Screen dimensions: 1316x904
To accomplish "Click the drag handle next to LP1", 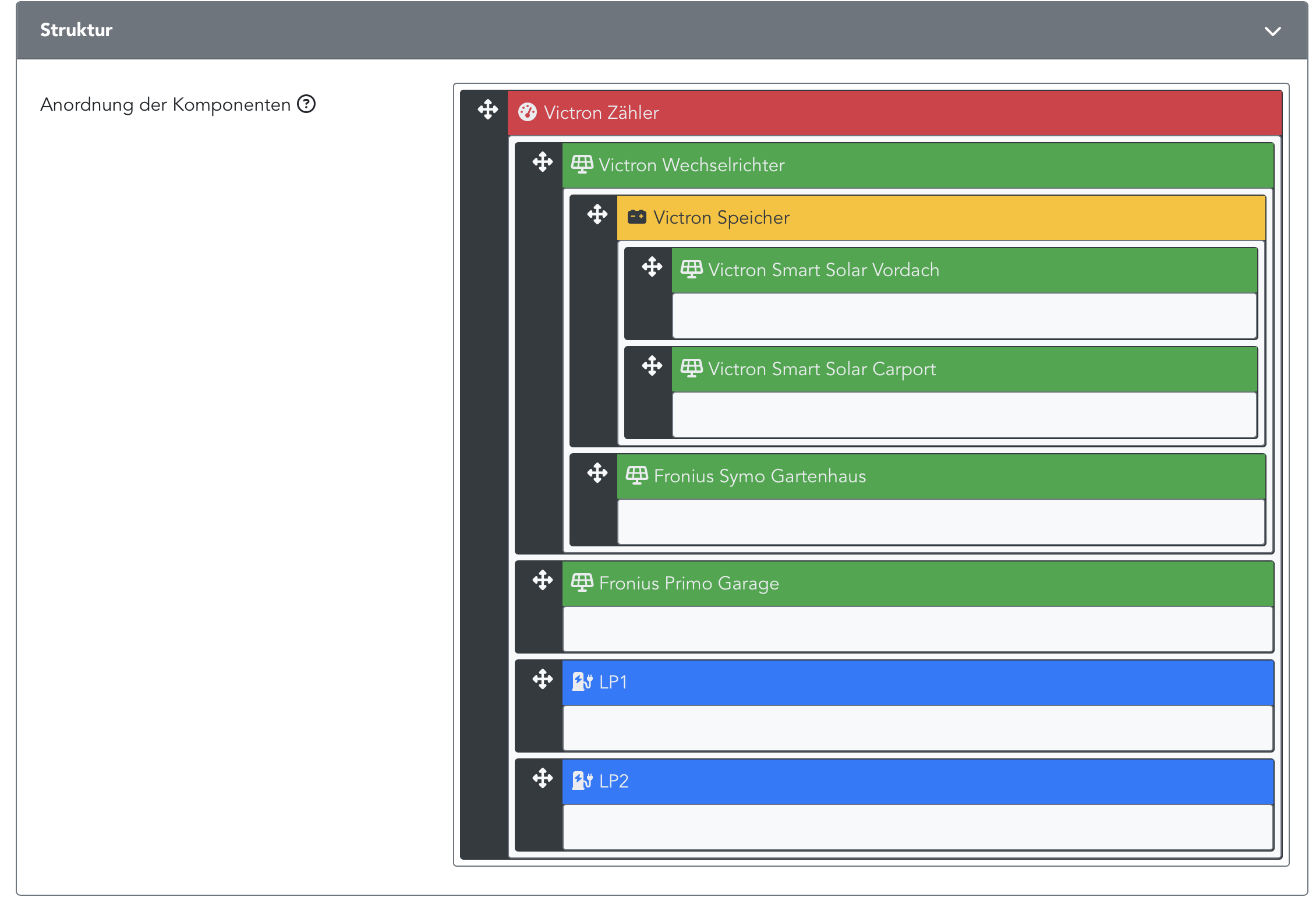I will 542,679.
